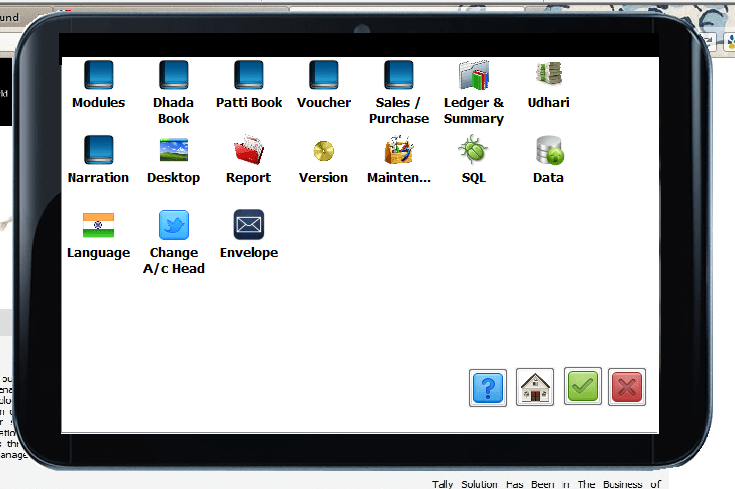Open the Narration book icon
Screen dimensions: 735x489
click(98, 151)
